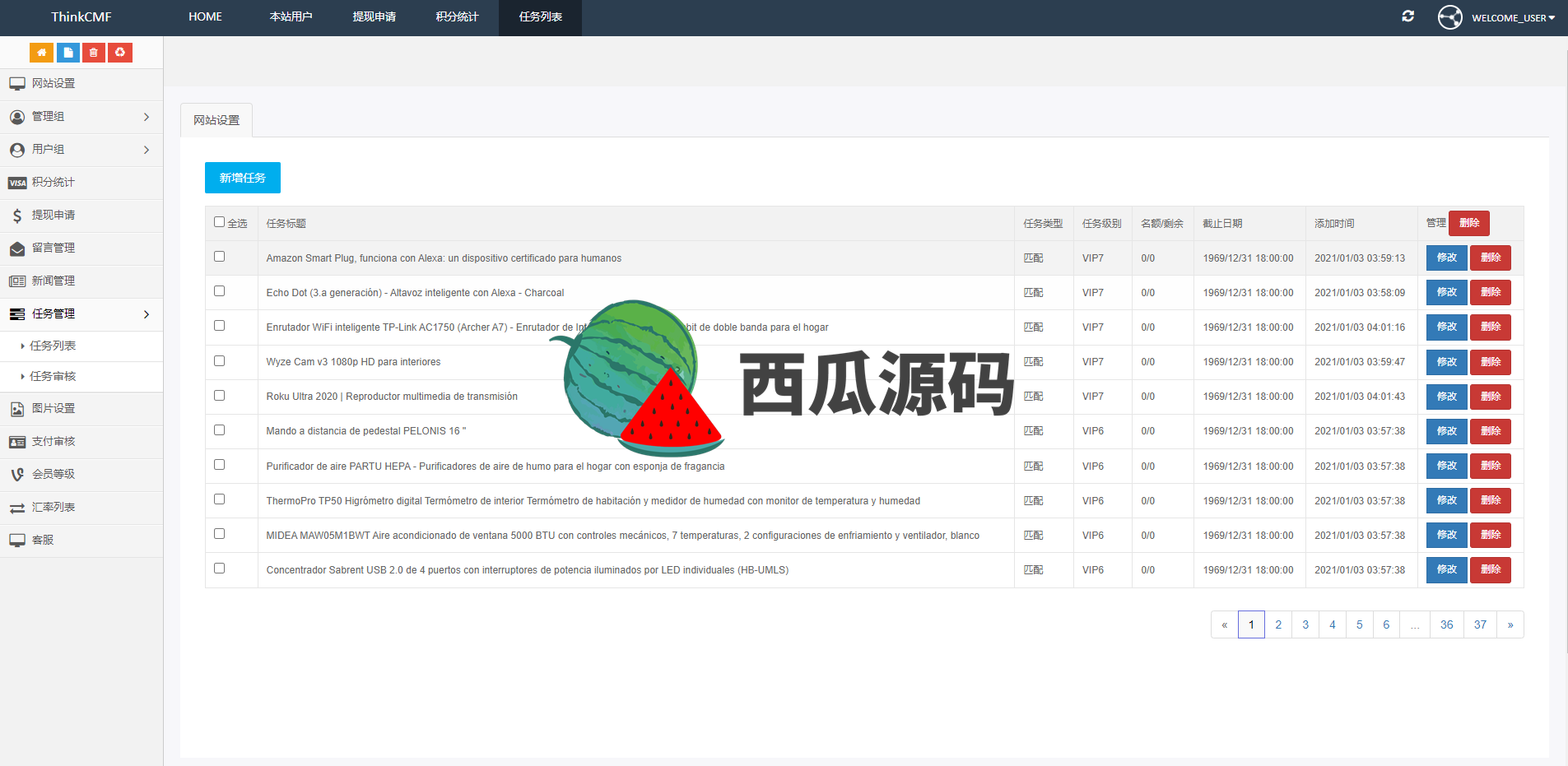This screenshot has width=1568, height=766.
Task: Select 任务列表 in top navigation
Action: [x=540, y=16]
